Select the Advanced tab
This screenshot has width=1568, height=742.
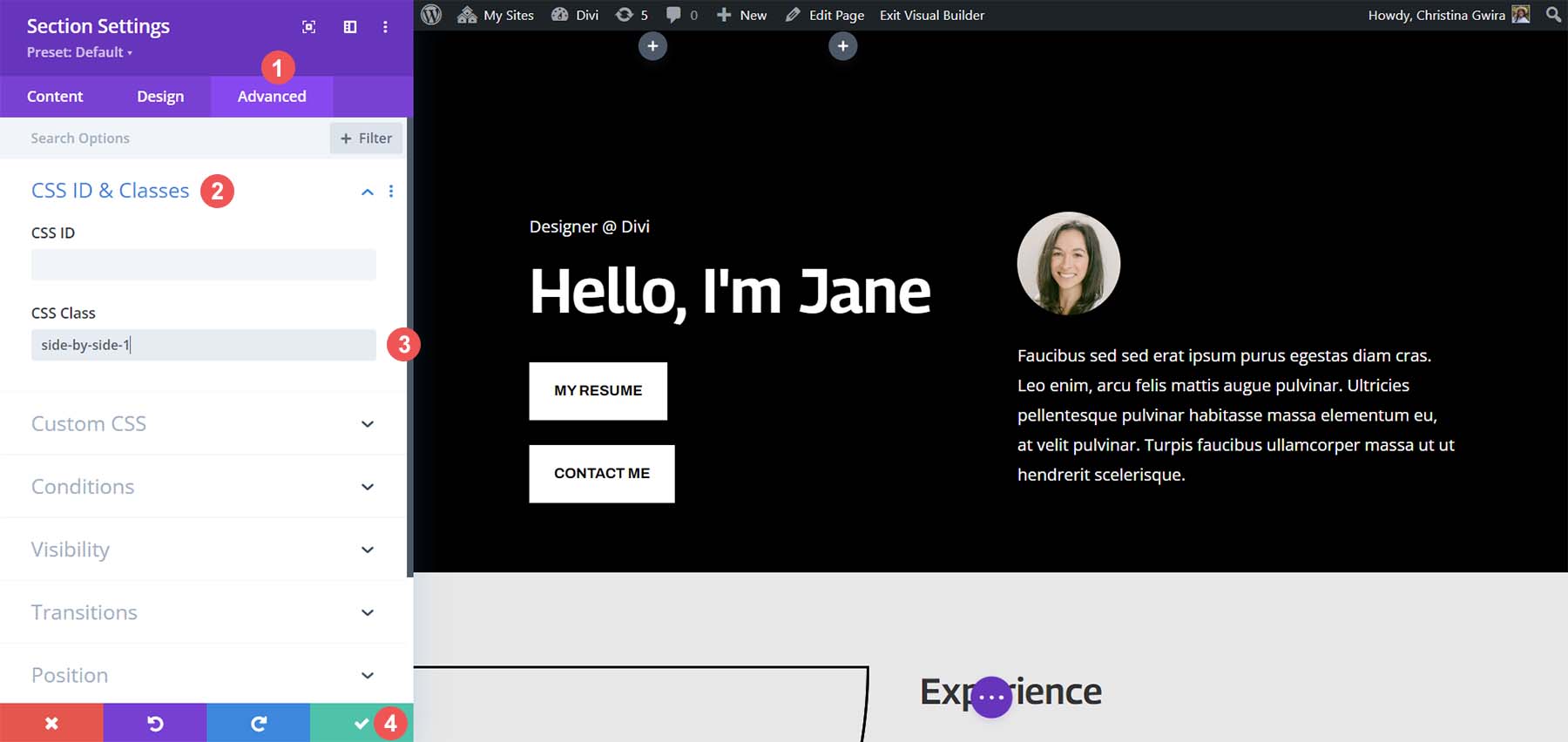(272, 97)
